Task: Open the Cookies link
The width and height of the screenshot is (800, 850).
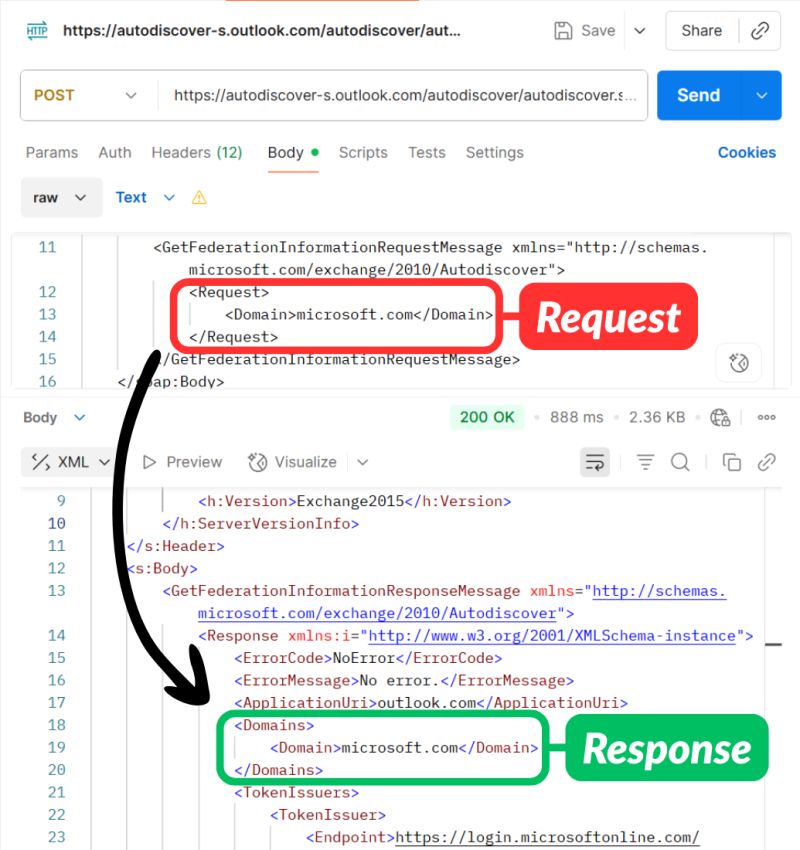Action: [747, 153]
